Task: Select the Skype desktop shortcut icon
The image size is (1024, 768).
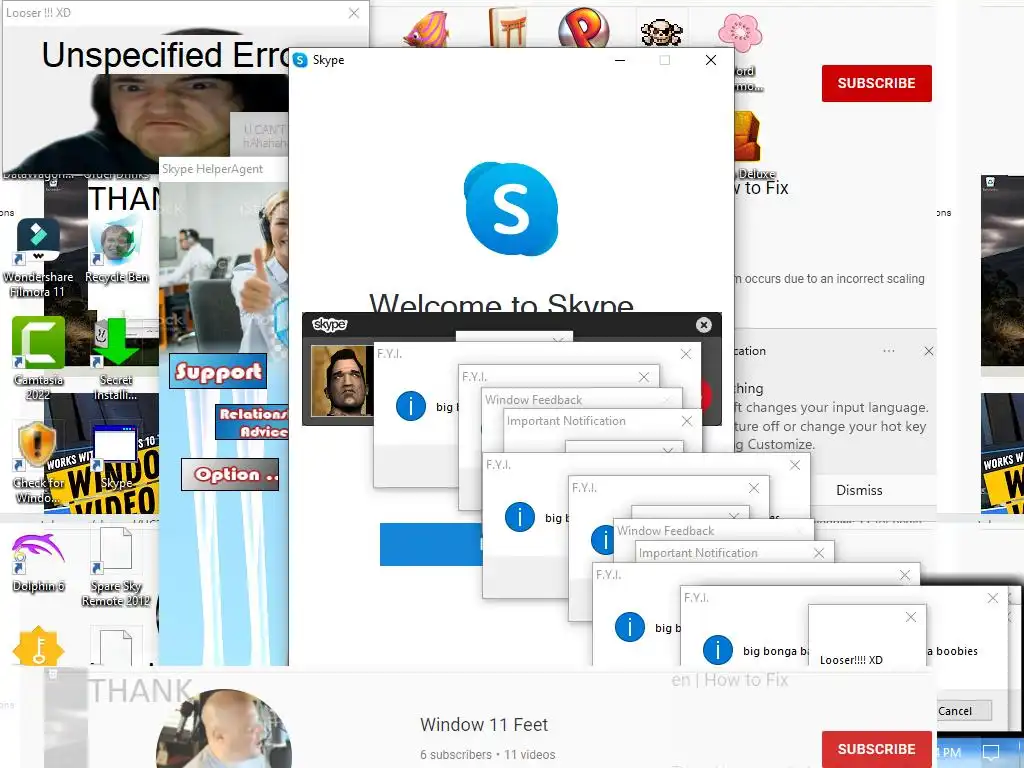Action: point(116,457)
